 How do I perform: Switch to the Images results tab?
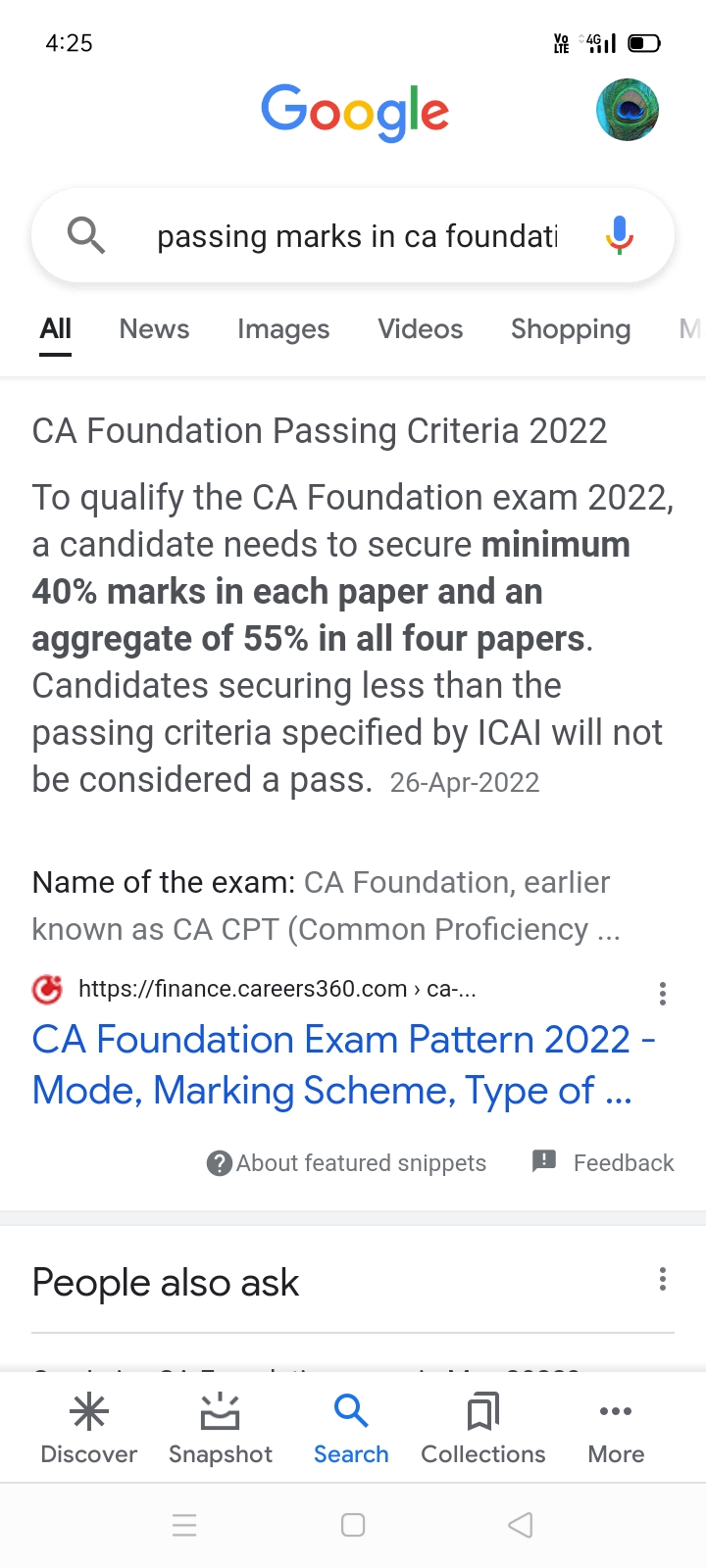coord(283,329)
